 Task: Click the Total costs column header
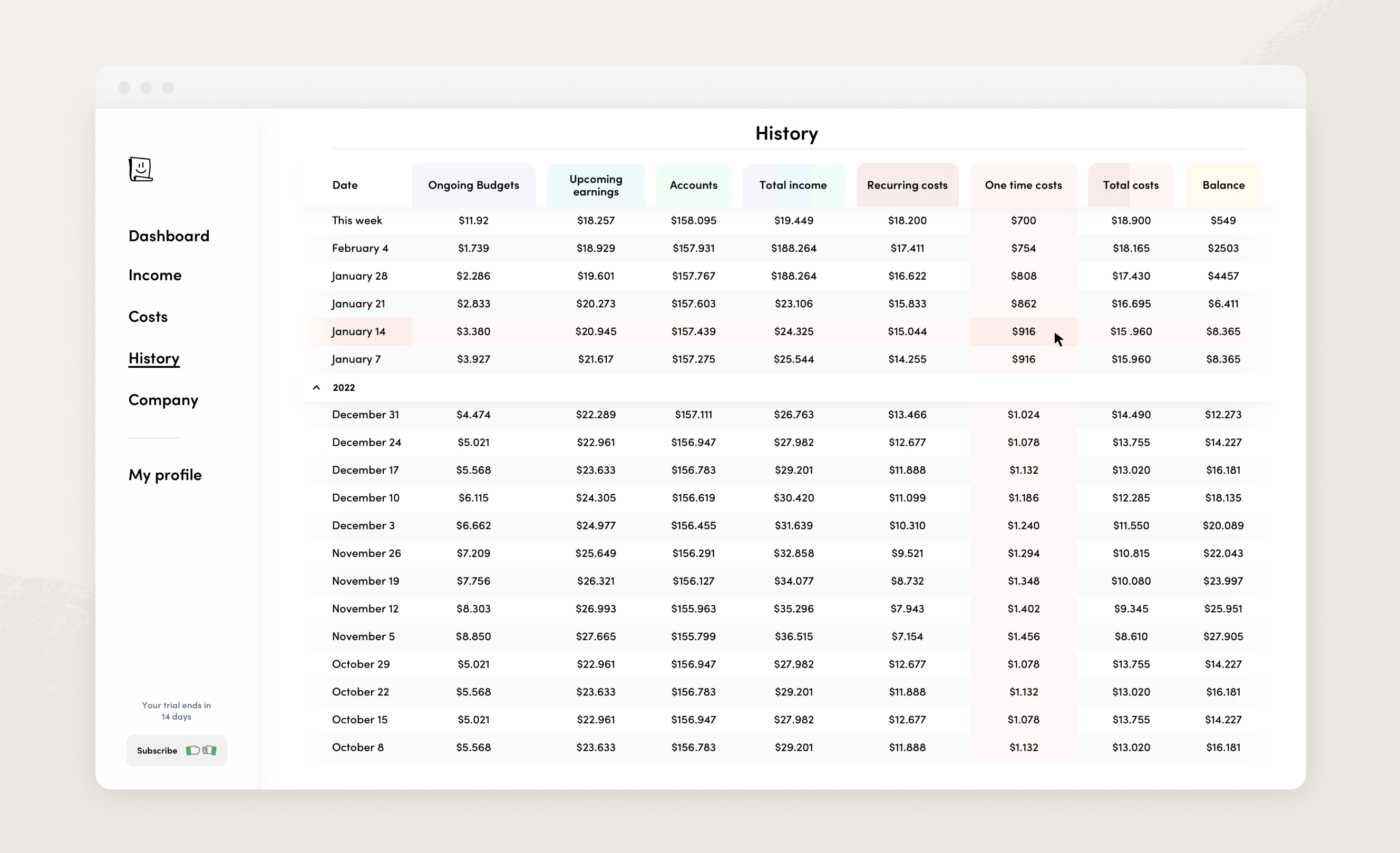(x=1131, y=185)
